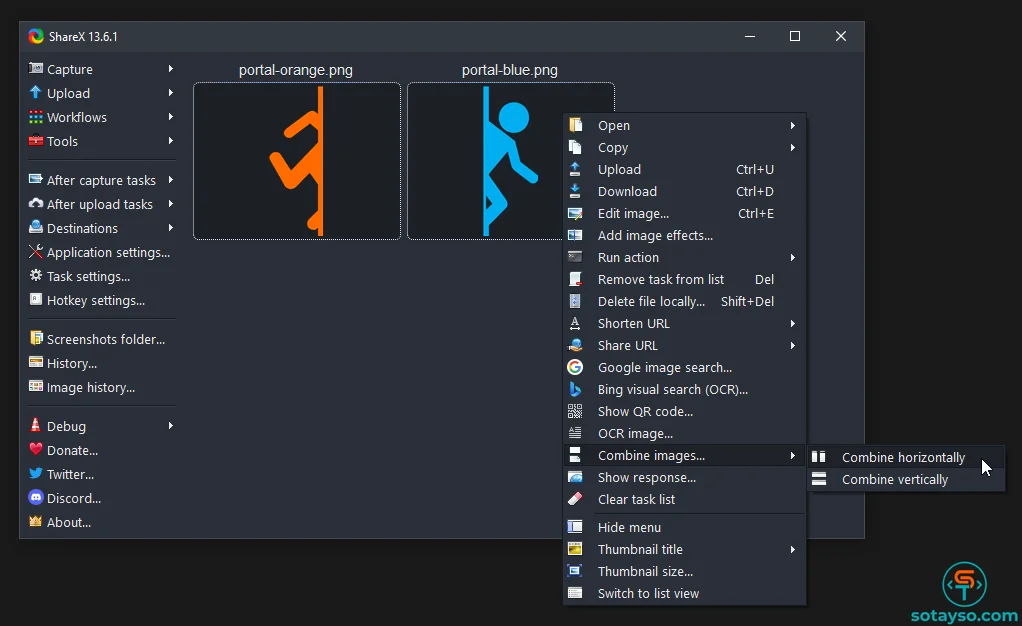Click the Application settings wrench icon

[36, 252]
